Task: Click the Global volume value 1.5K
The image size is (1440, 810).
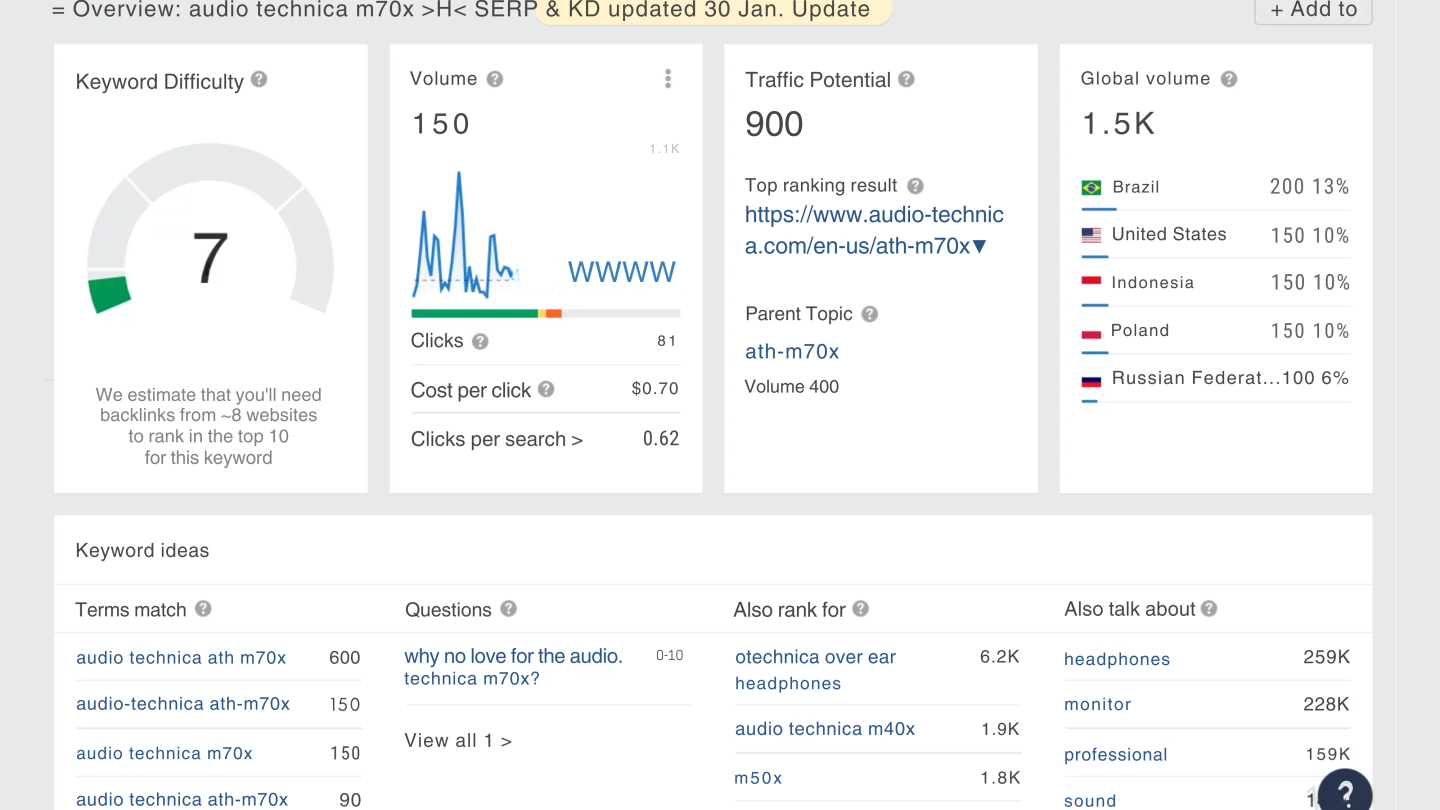Action: [x=1118, y=124]
